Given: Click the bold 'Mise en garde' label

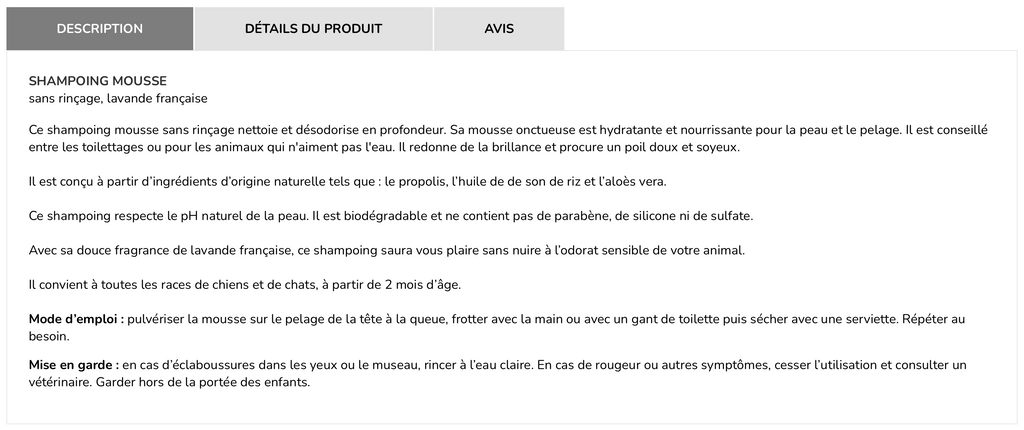Looking at the screenshot, I should (74, 365).
